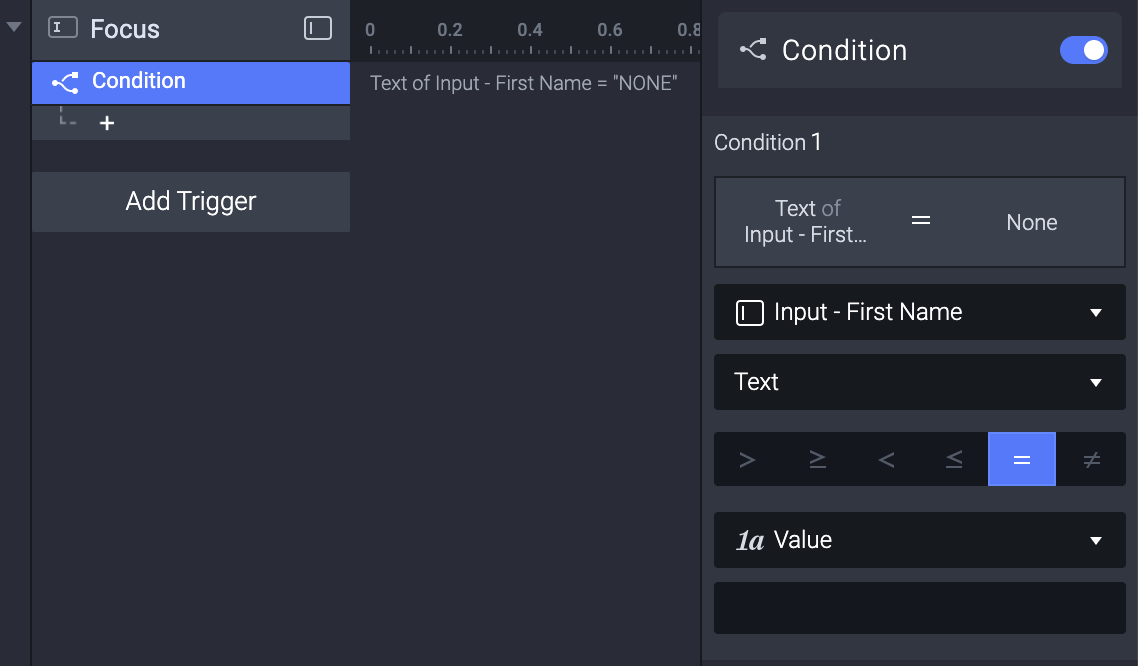Open the Value type dropdown
1138x666 pixels.
click(x=920, y=540)
